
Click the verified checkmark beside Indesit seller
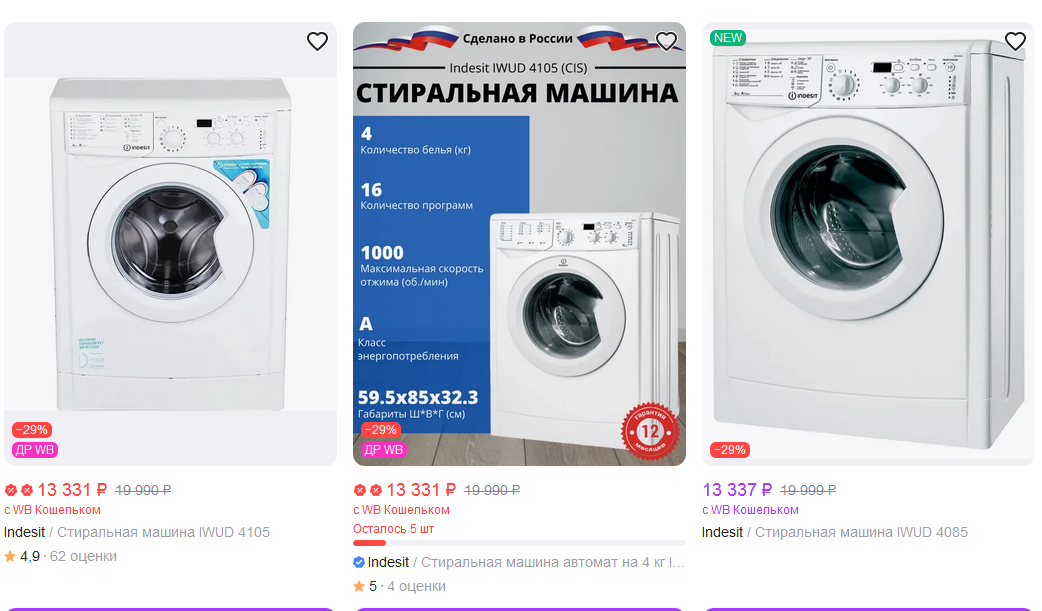pos(359,562)
